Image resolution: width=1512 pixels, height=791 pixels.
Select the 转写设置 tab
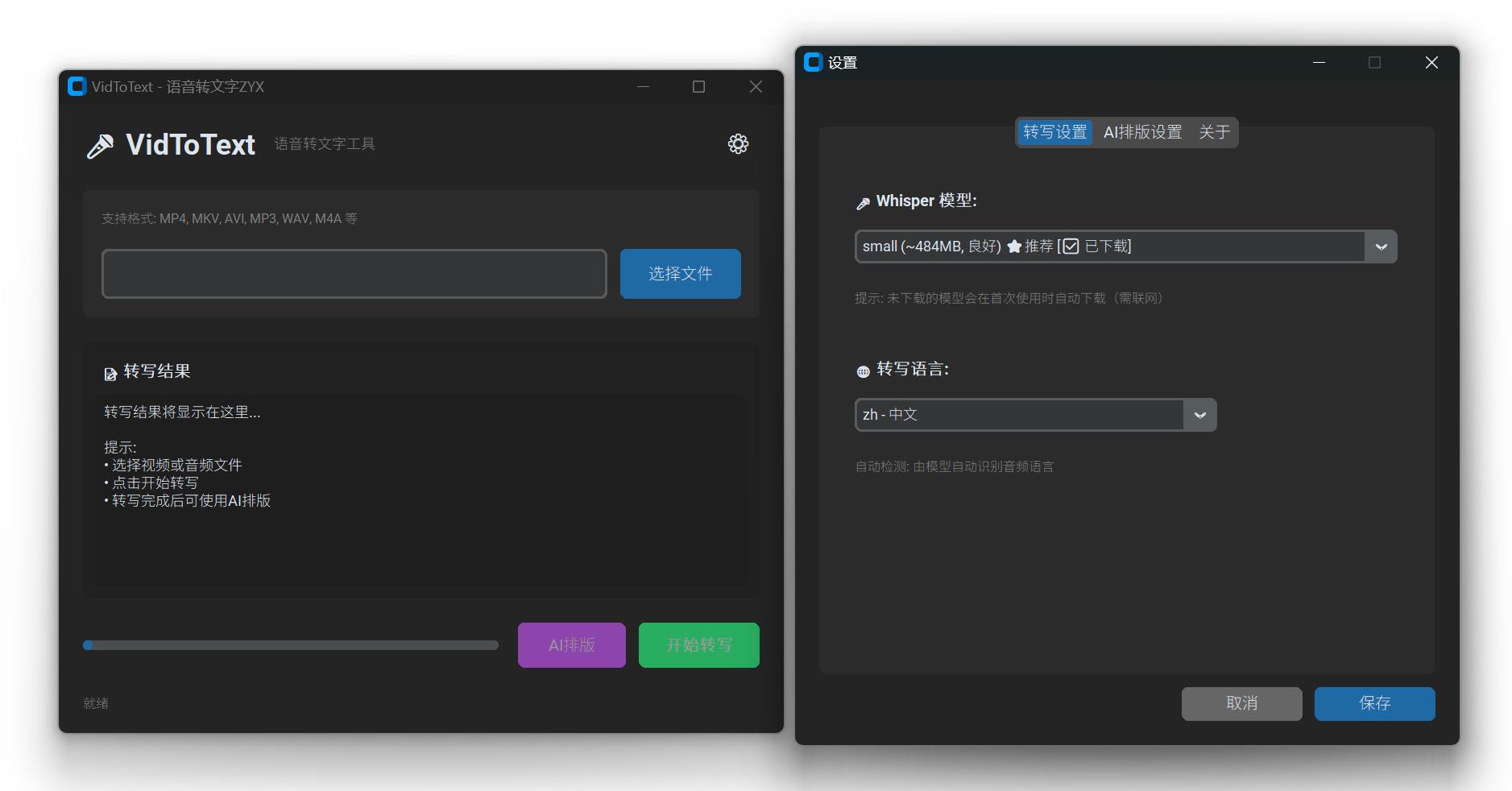[1054, 132]
